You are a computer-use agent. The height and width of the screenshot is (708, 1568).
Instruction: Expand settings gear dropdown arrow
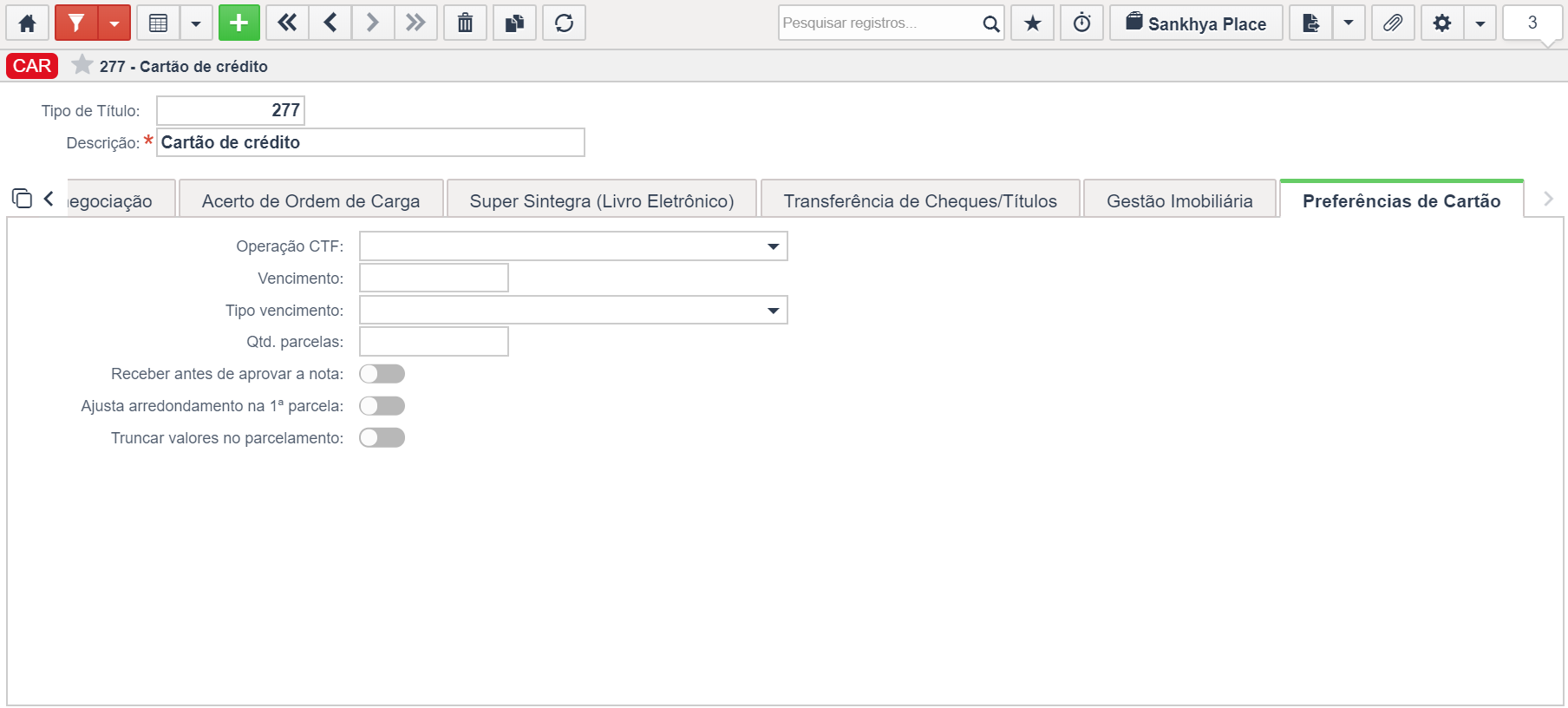click(1480, 23)
